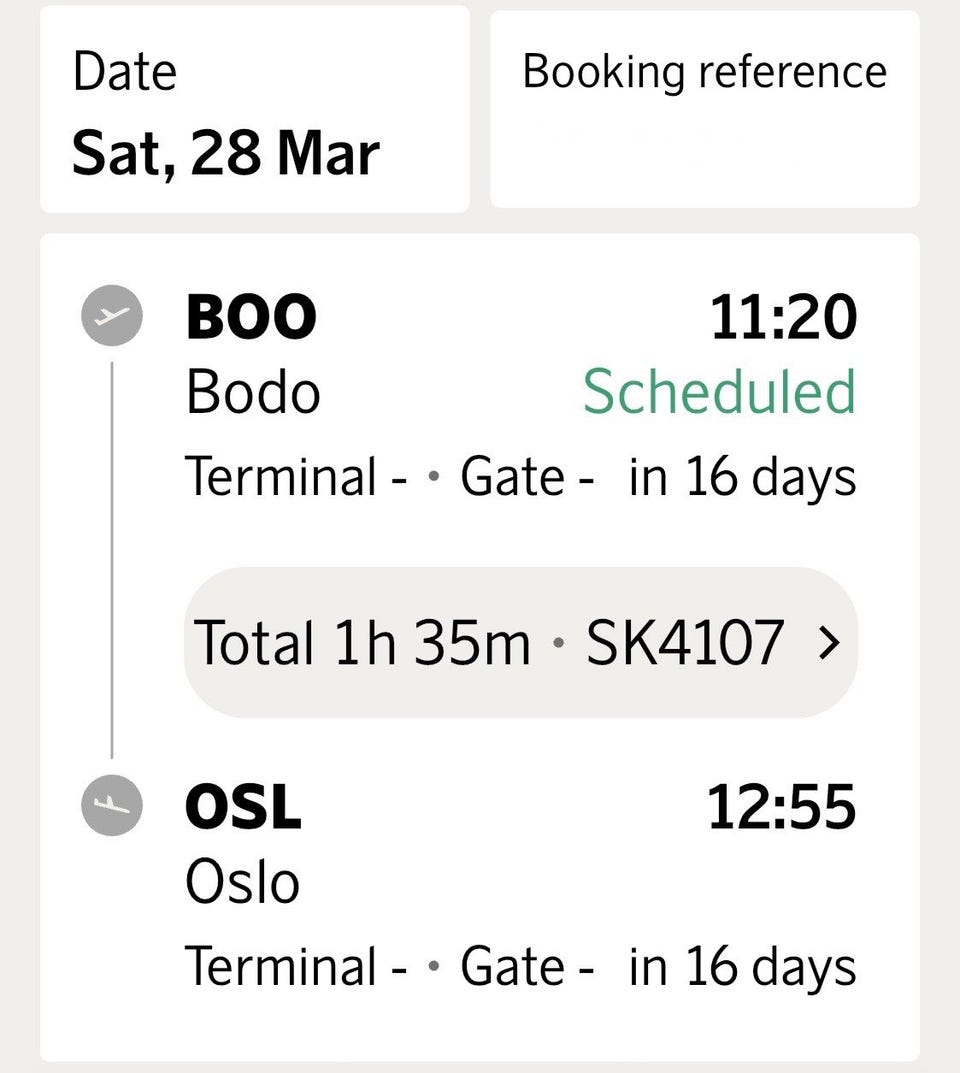Tap the SK4107 flight number
Screen dimensions: 960x1073
[684, 643]
